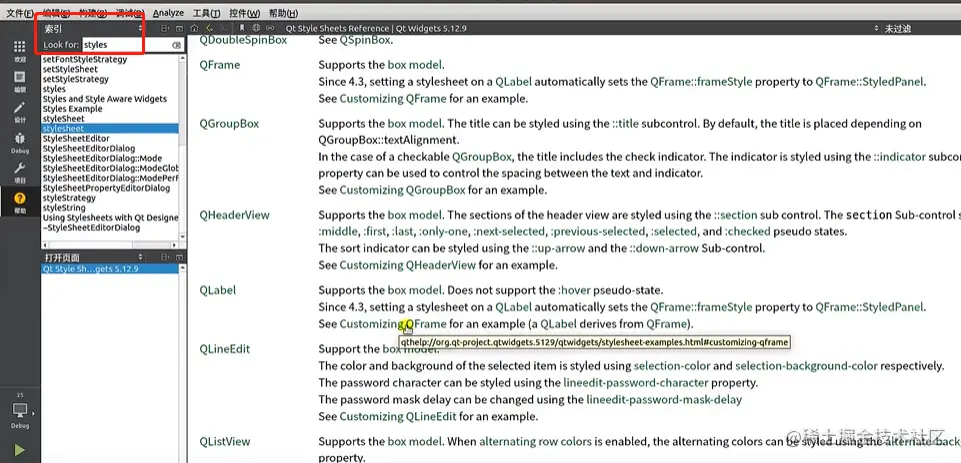The image size is (961, 463).
Task: Switch to the 欢迎 welcome mode
Action: click(20, 52)
